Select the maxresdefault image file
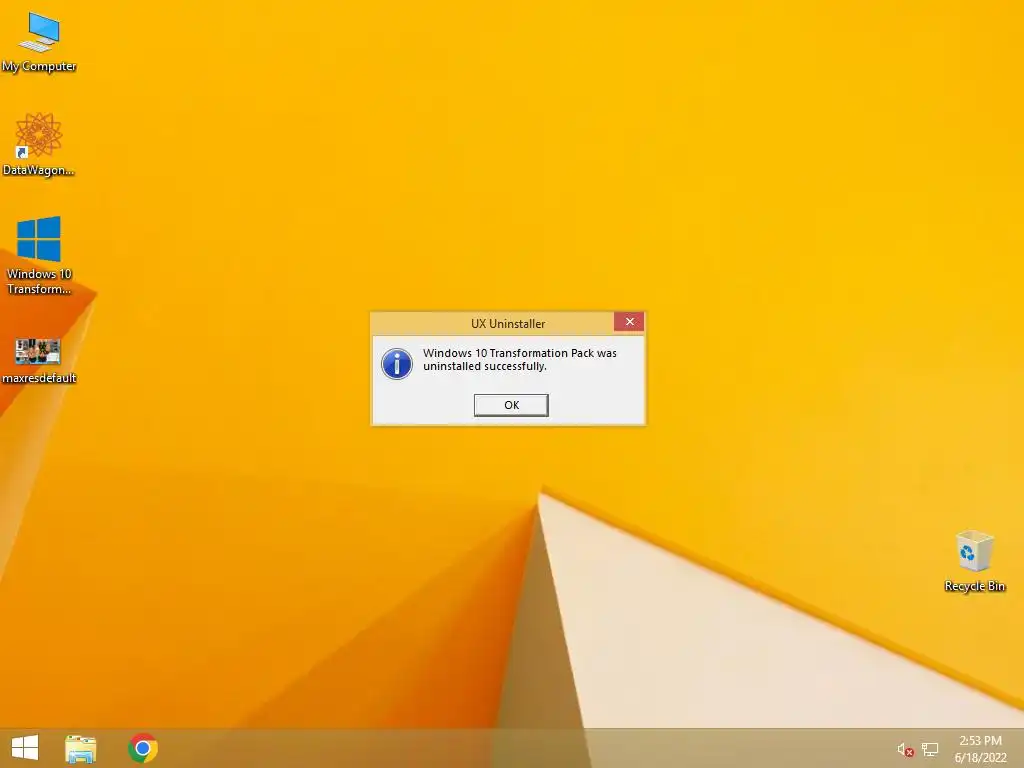The image size is (1024, 768). (39, 361)
